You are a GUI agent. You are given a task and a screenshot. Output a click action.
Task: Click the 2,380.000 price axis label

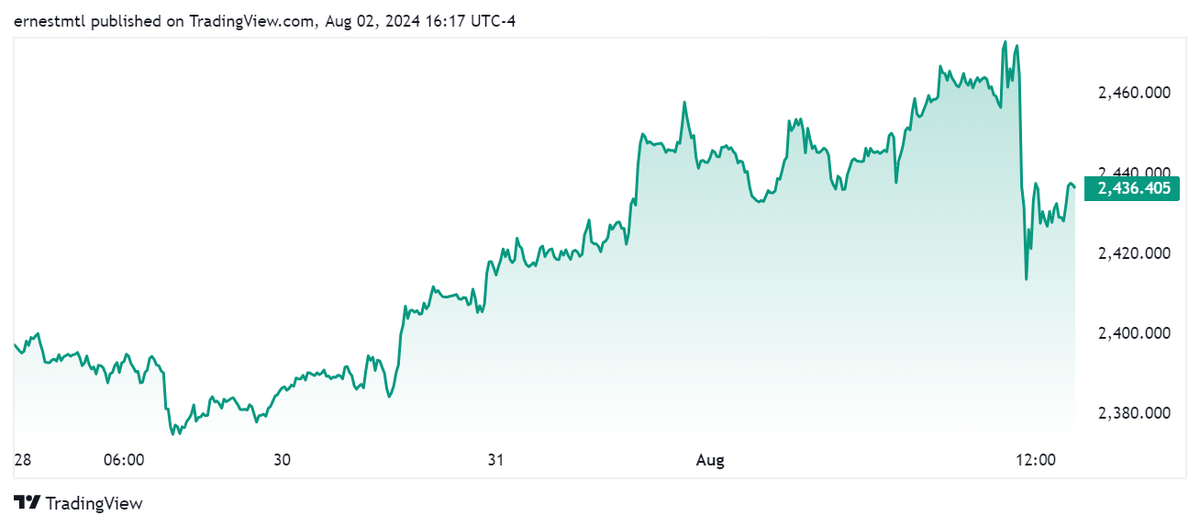[x=1135, y=413]
